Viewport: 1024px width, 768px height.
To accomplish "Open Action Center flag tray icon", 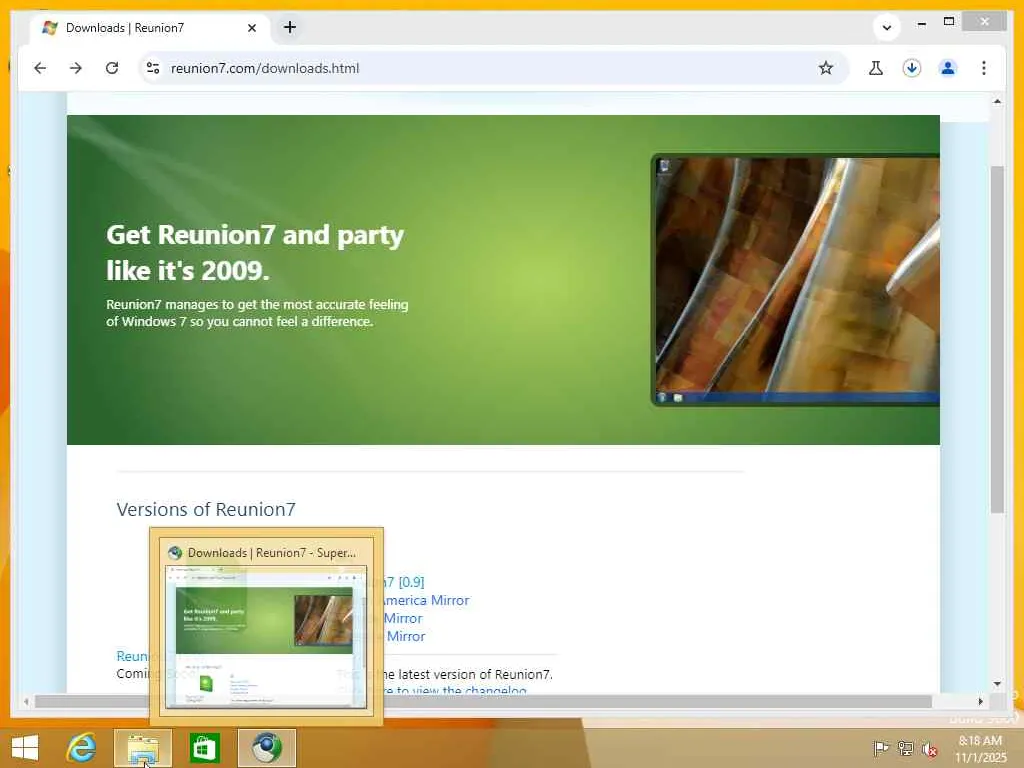I will click(x=880, y=748).
